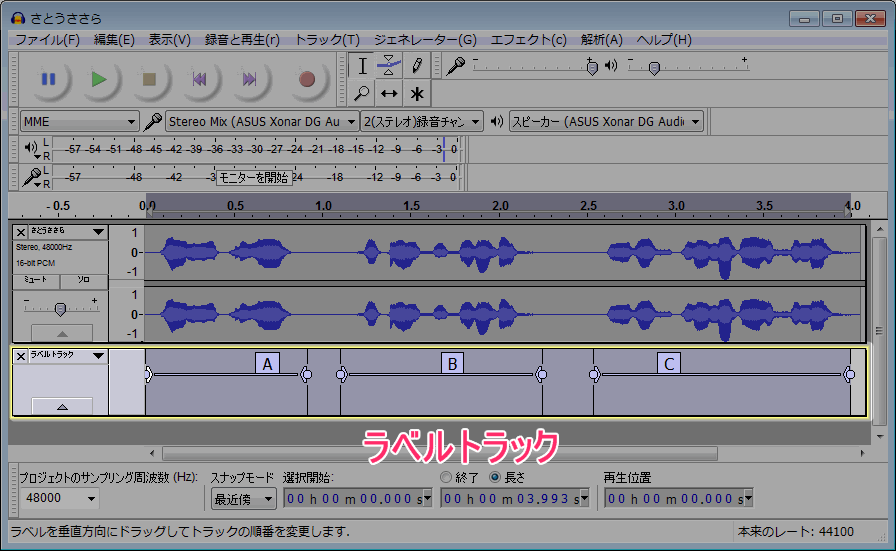Open the 表示(V) menu
896x551 pixels.
169,39
